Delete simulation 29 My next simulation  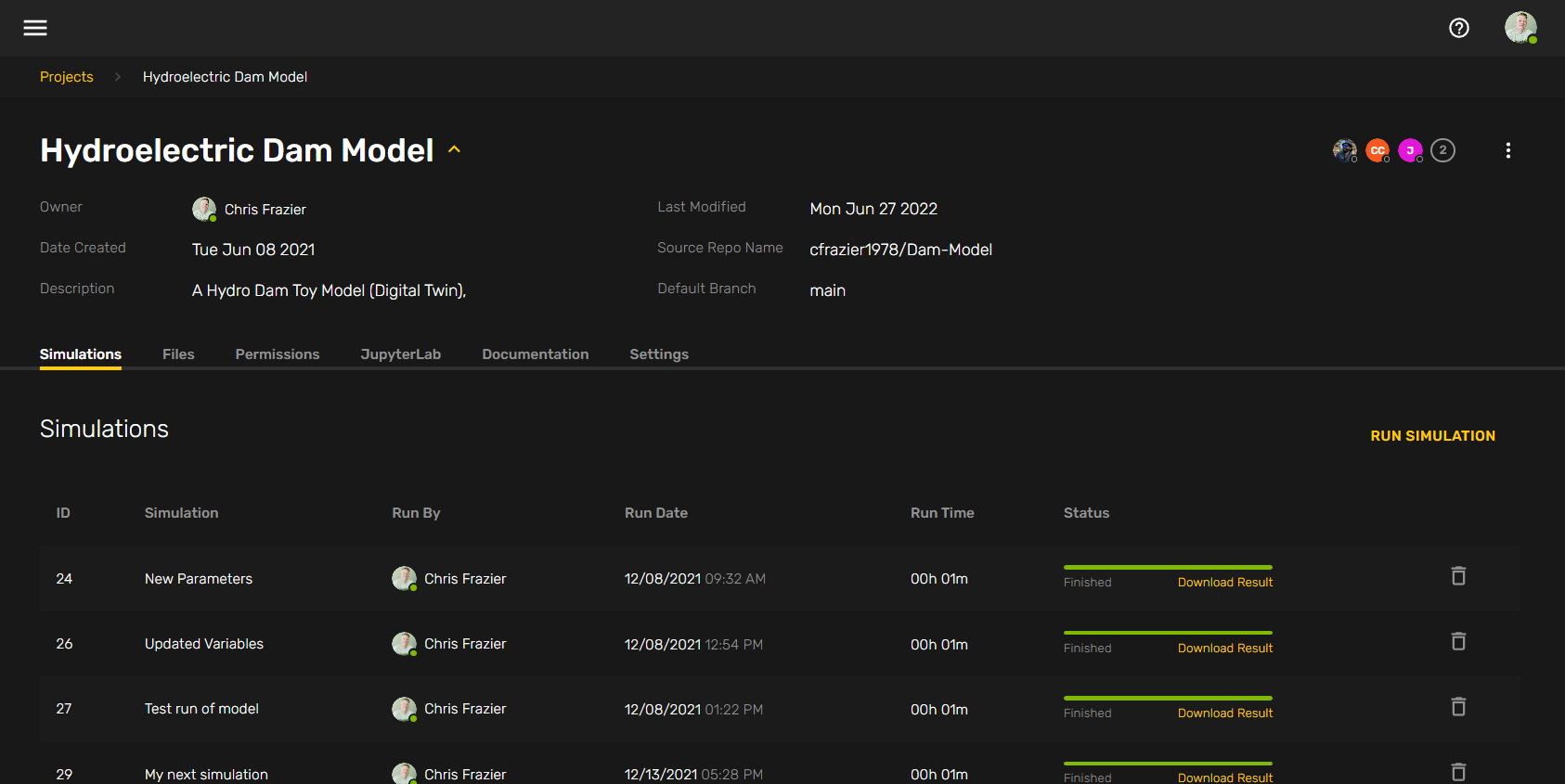[1458, 772]
